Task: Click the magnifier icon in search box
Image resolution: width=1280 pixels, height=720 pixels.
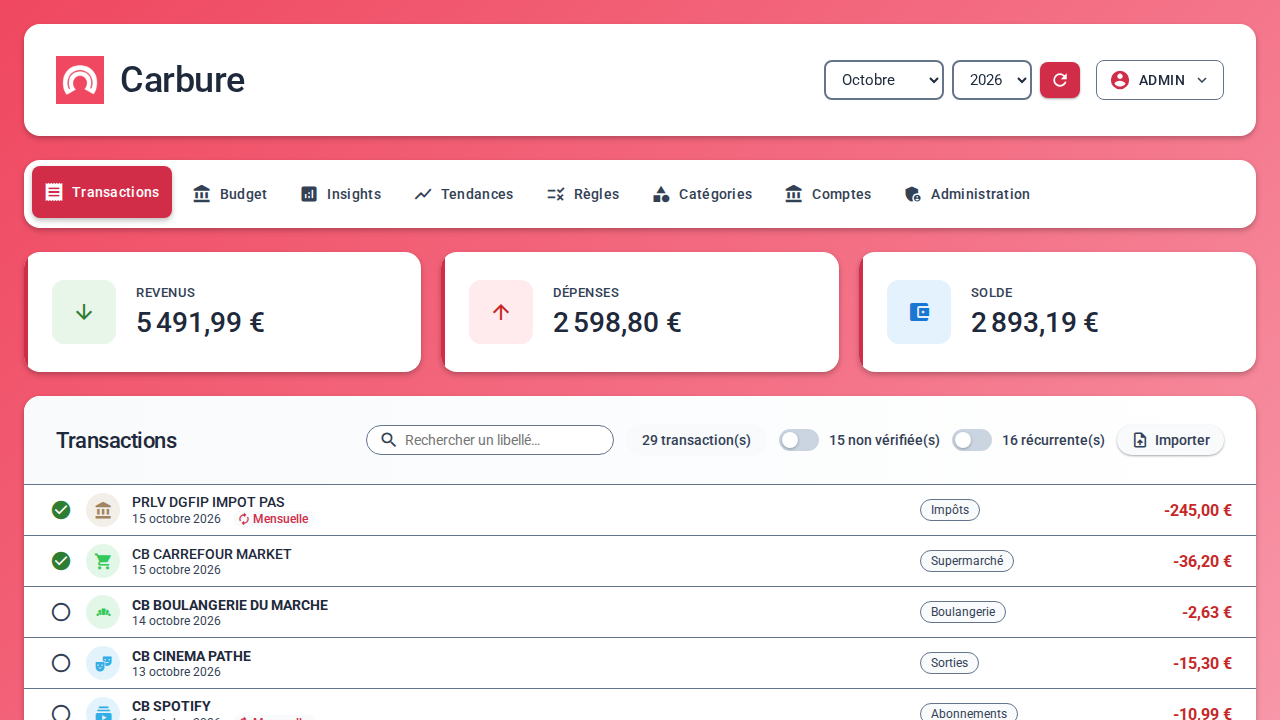Action: click(x=389, y=440)
